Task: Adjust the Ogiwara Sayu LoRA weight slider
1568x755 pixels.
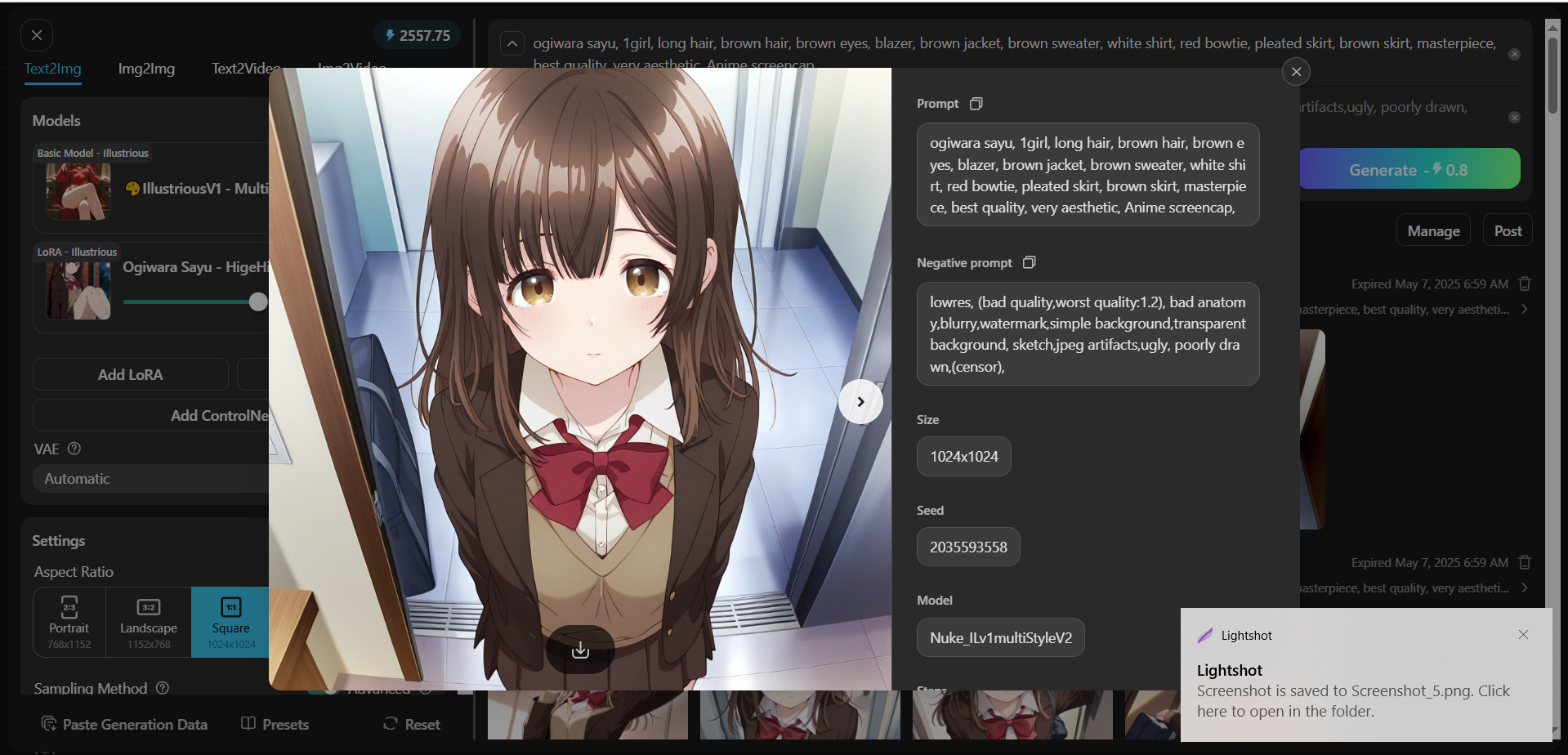Action: [x=258, y=302]
